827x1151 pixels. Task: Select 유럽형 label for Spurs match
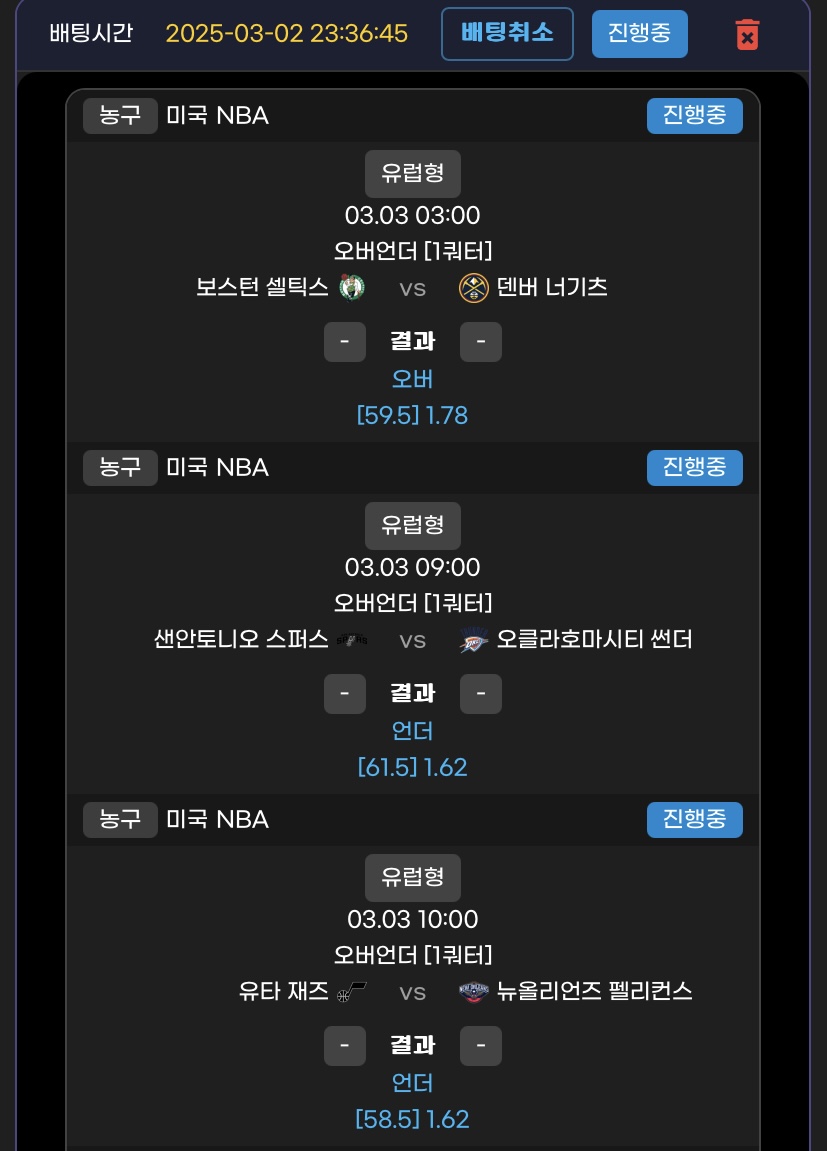(412, 525)
